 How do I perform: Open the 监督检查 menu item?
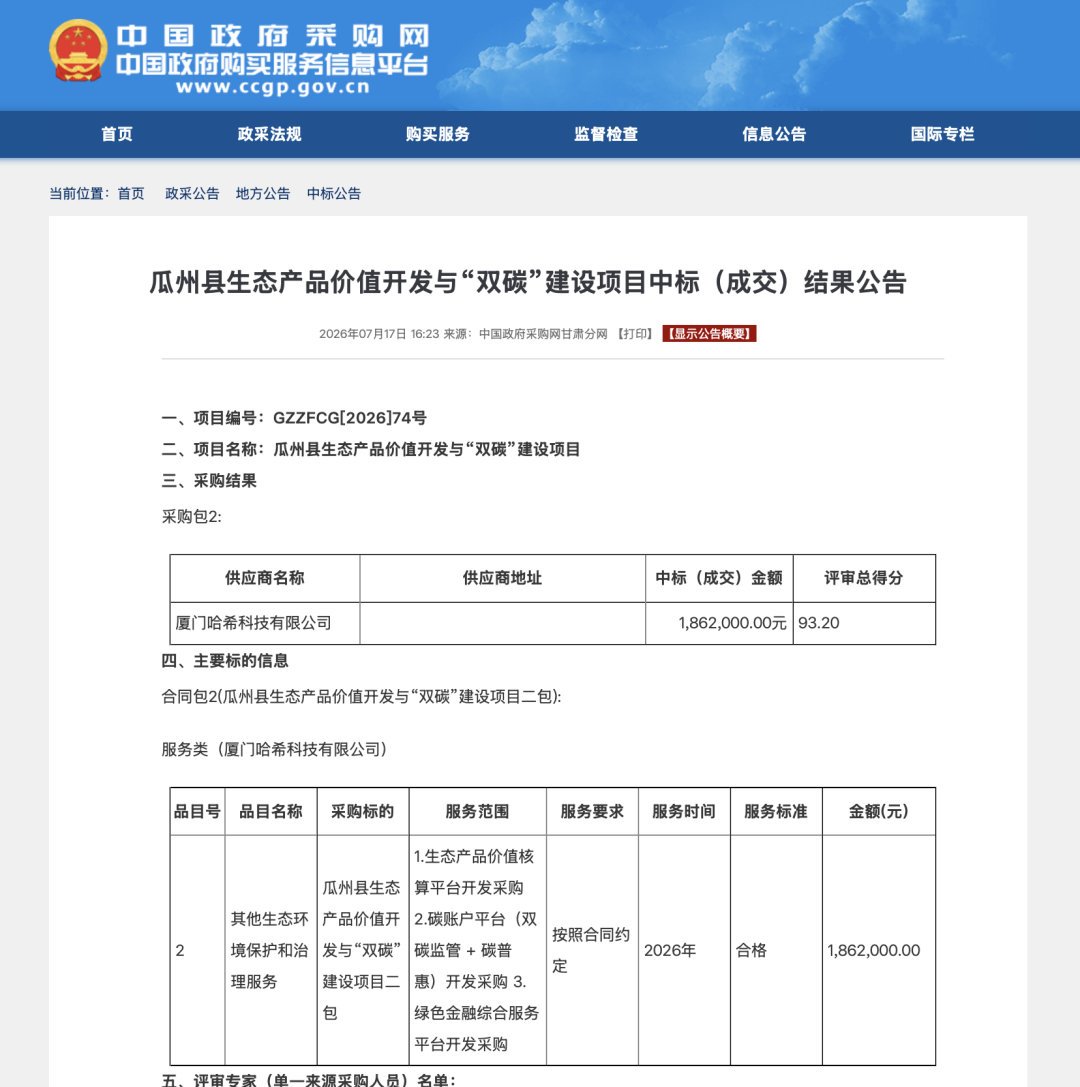(x=607, y=134)
